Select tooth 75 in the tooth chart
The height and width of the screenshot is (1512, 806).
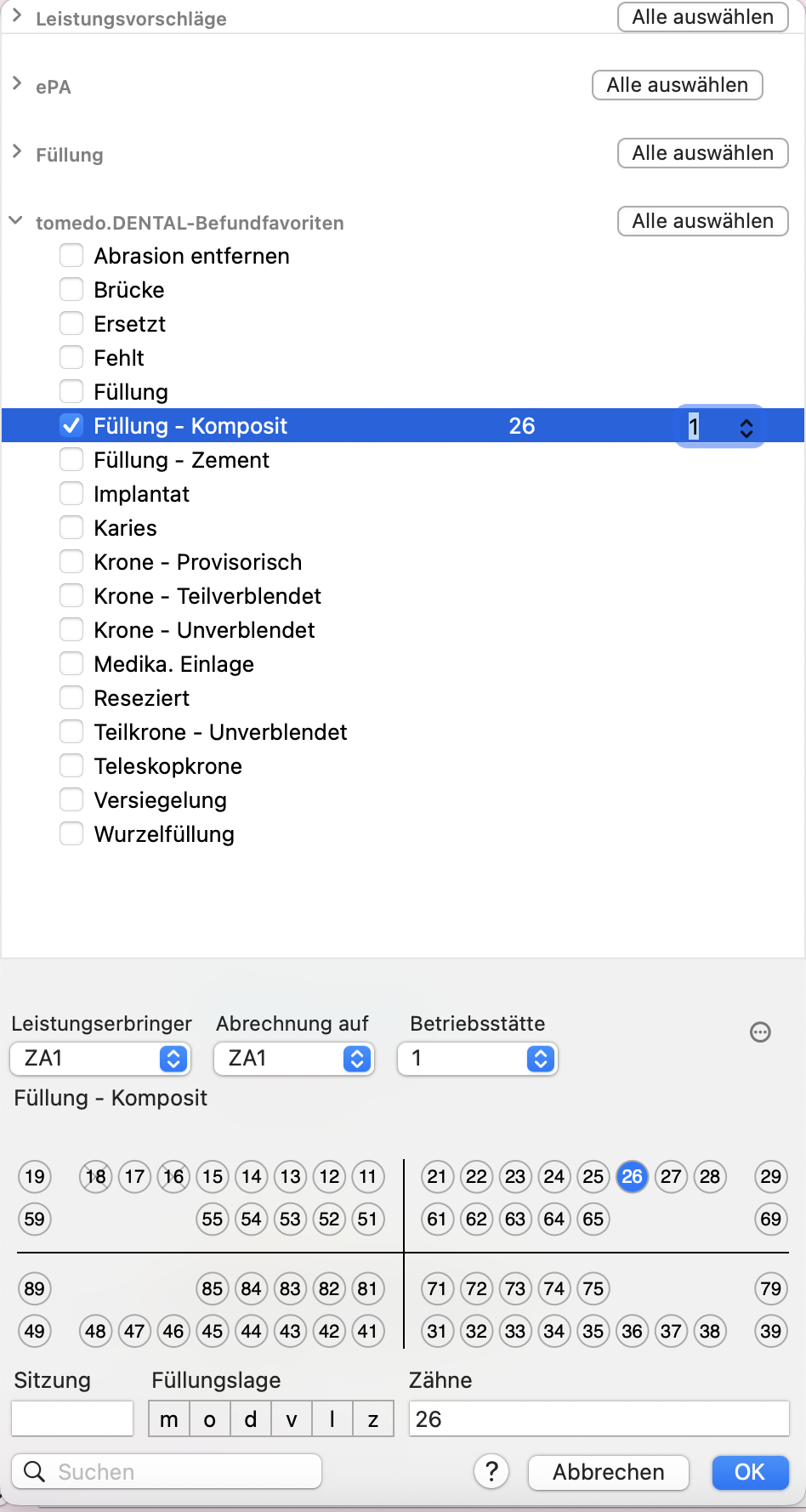click(593, 1289)
